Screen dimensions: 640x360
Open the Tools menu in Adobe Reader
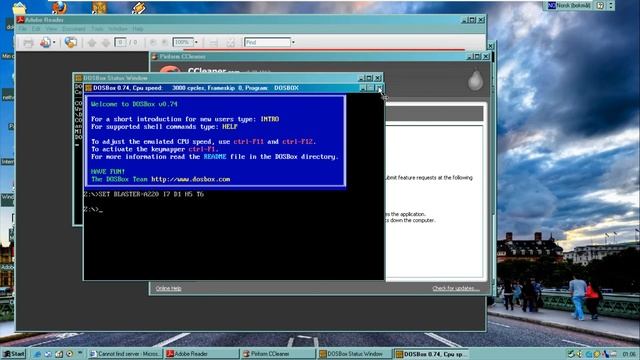(97, 29)
